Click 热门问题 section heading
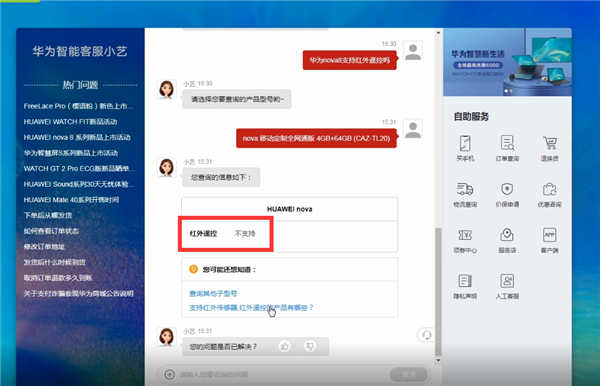 pos(80,85)
